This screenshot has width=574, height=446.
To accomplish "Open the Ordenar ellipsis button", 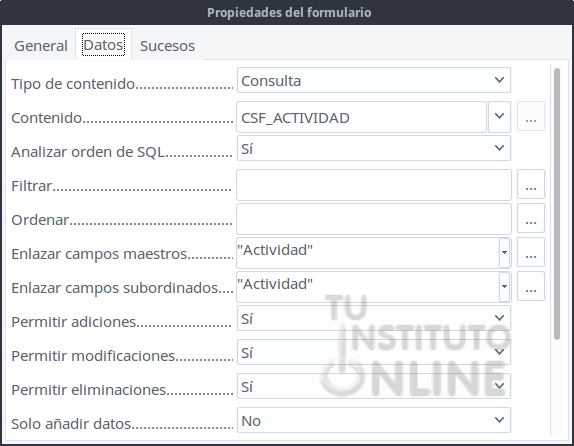I will click(x=530, y=218).
